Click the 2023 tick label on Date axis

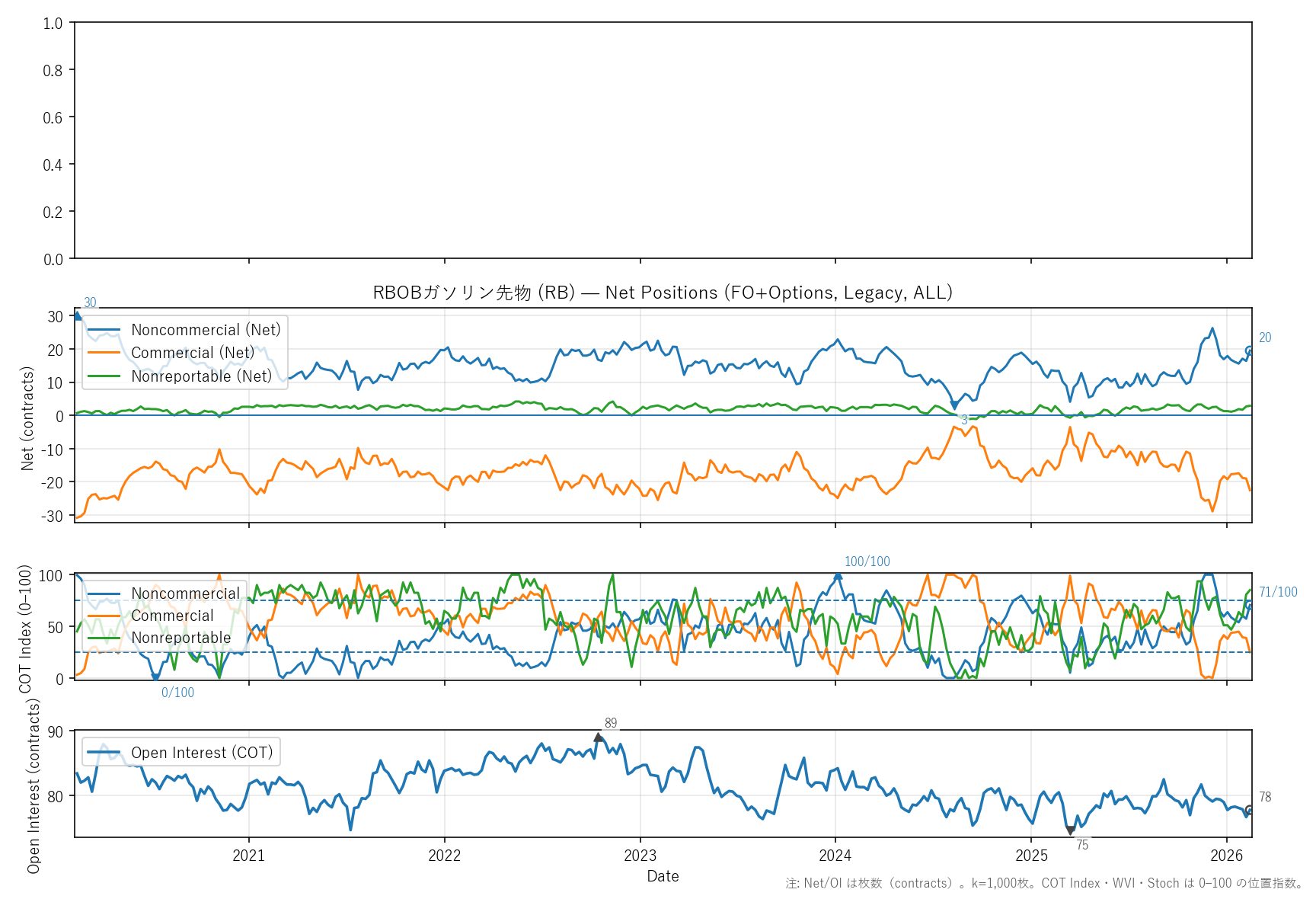[x=640, y=856]
